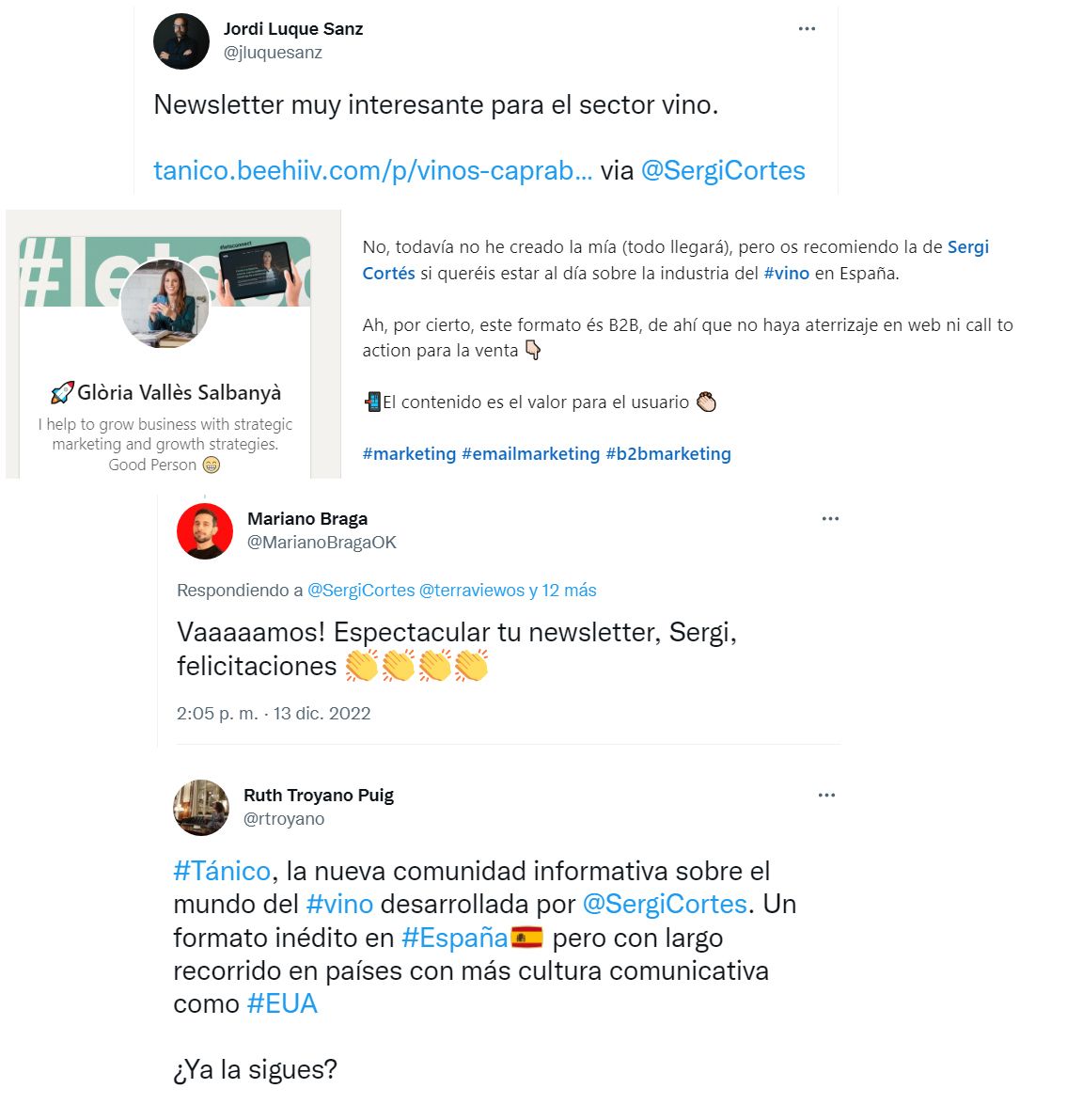Click the #España hashtag
Viewport: 1067px width, 1120px height.
pos(454,938)
